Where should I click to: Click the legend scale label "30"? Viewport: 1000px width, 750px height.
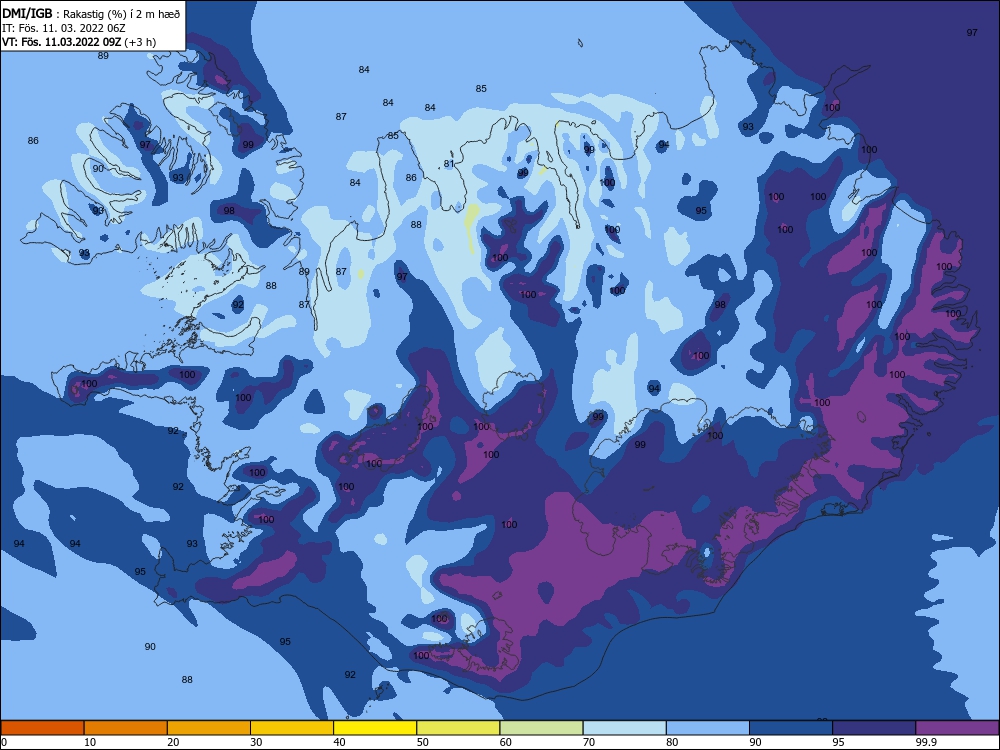pos(256,742)
